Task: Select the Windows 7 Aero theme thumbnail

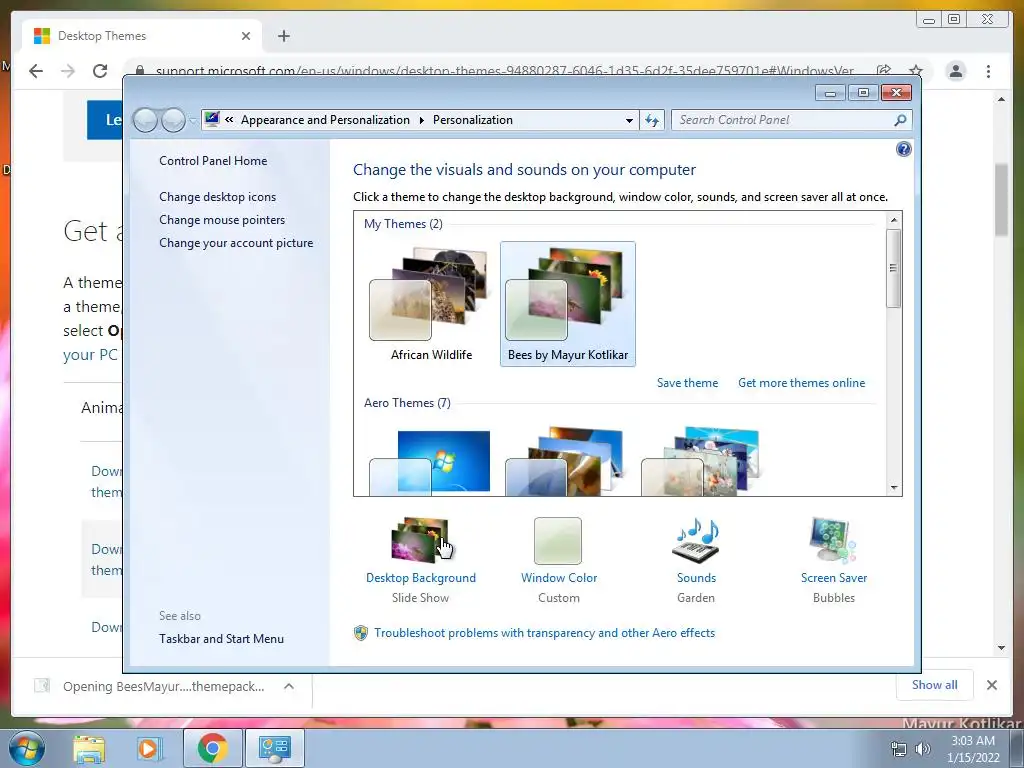Action: [x=430, y=462]
